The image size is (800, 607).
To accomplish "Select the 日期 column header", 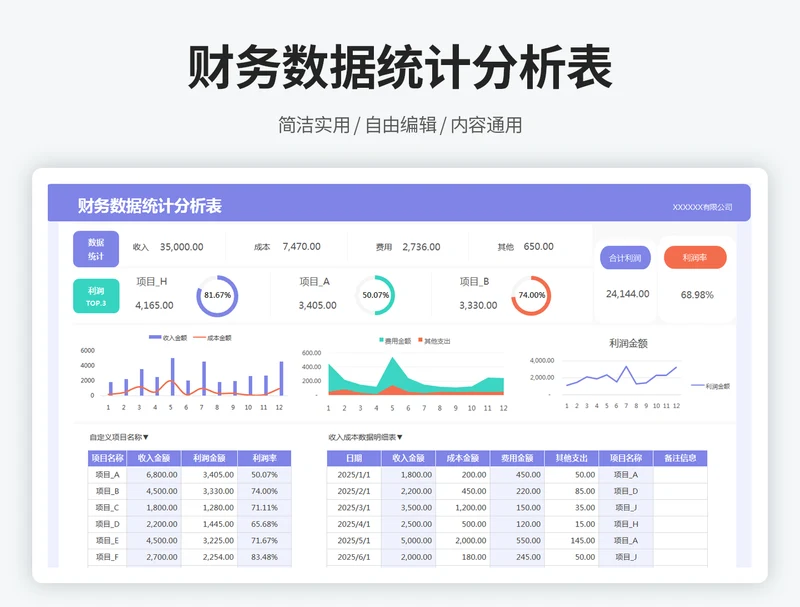I will [x=354, y=458].
